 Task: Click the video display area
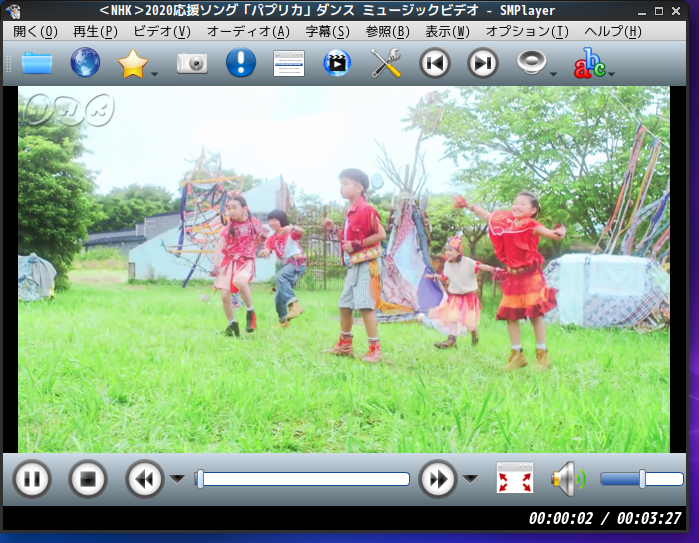coord(344,269)
